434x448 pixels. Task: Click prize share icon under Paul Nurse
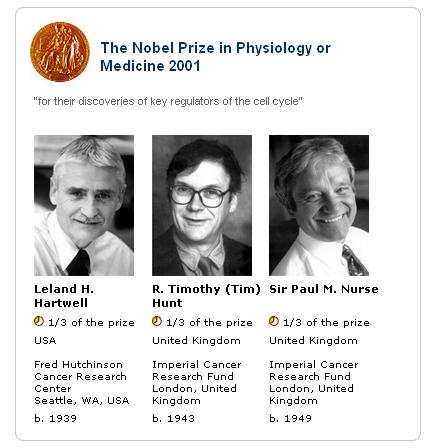click(x=274, y=321)
